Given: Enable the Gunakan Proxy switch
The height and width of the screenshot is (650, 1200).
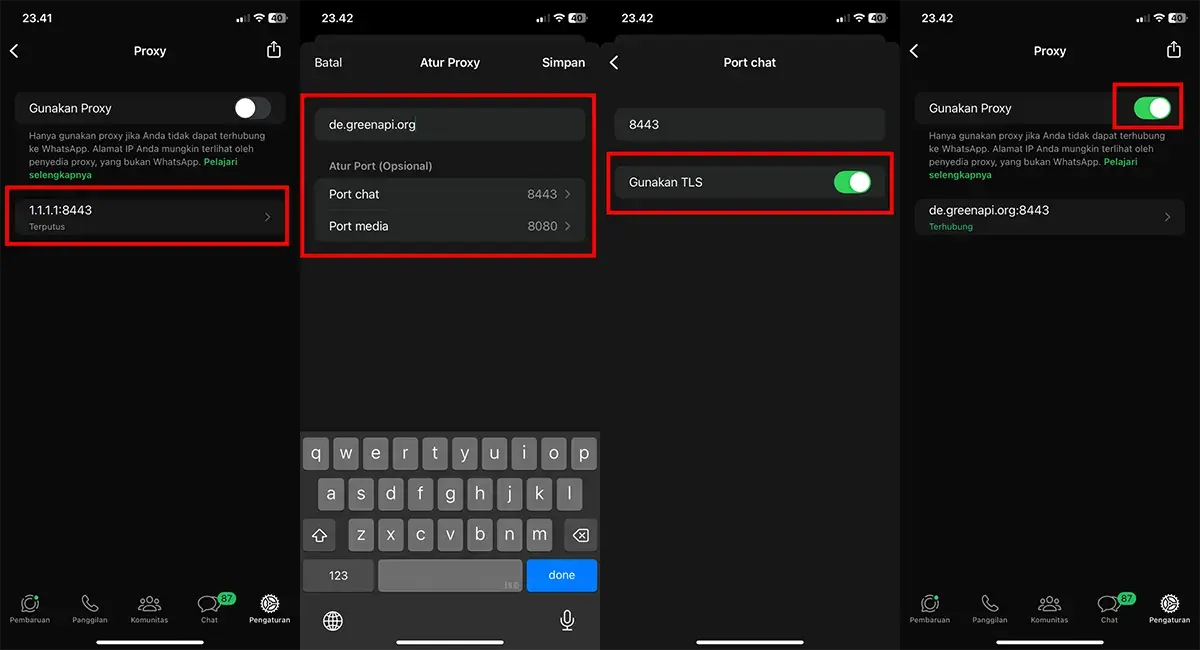Looking at the screenshot, I should 252,108.
